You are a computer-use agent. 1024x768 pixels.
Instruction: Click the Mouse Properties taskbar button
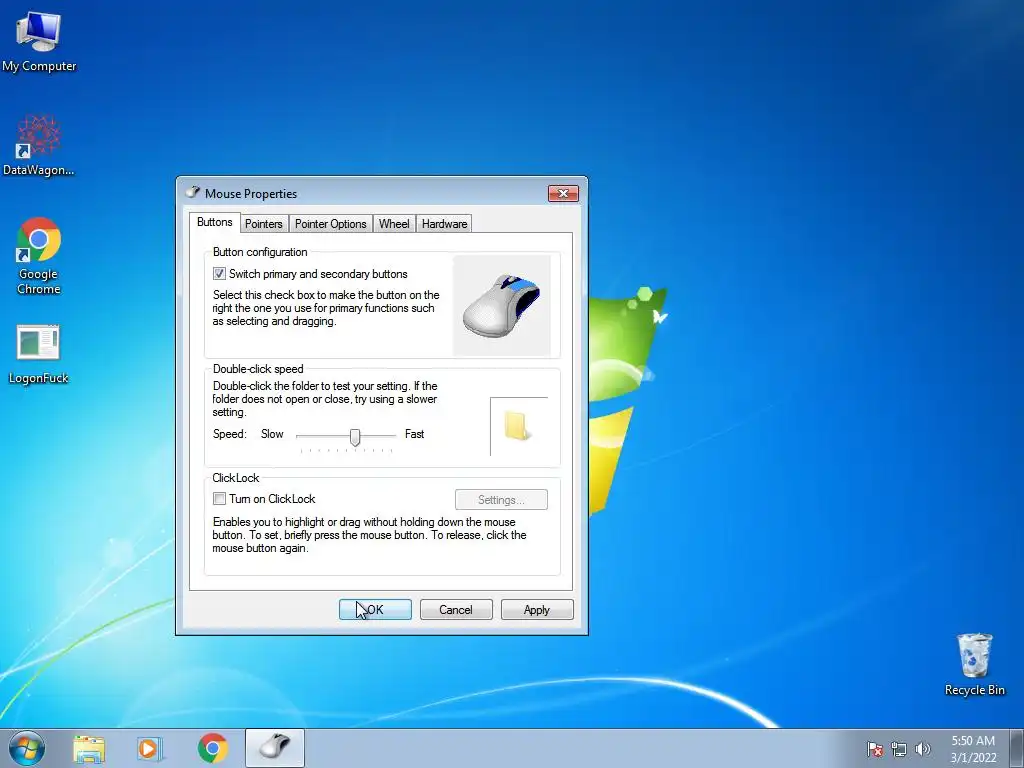[x=274, y=748]
